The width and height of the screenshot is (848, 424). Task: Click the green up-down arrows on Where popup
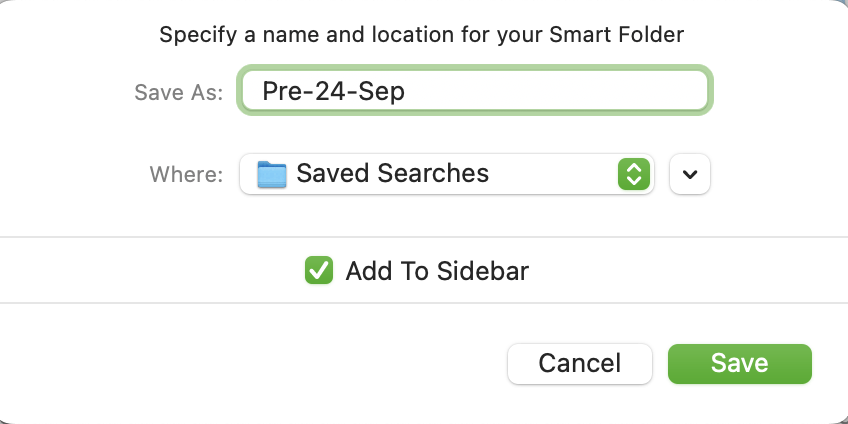(632, 174)
